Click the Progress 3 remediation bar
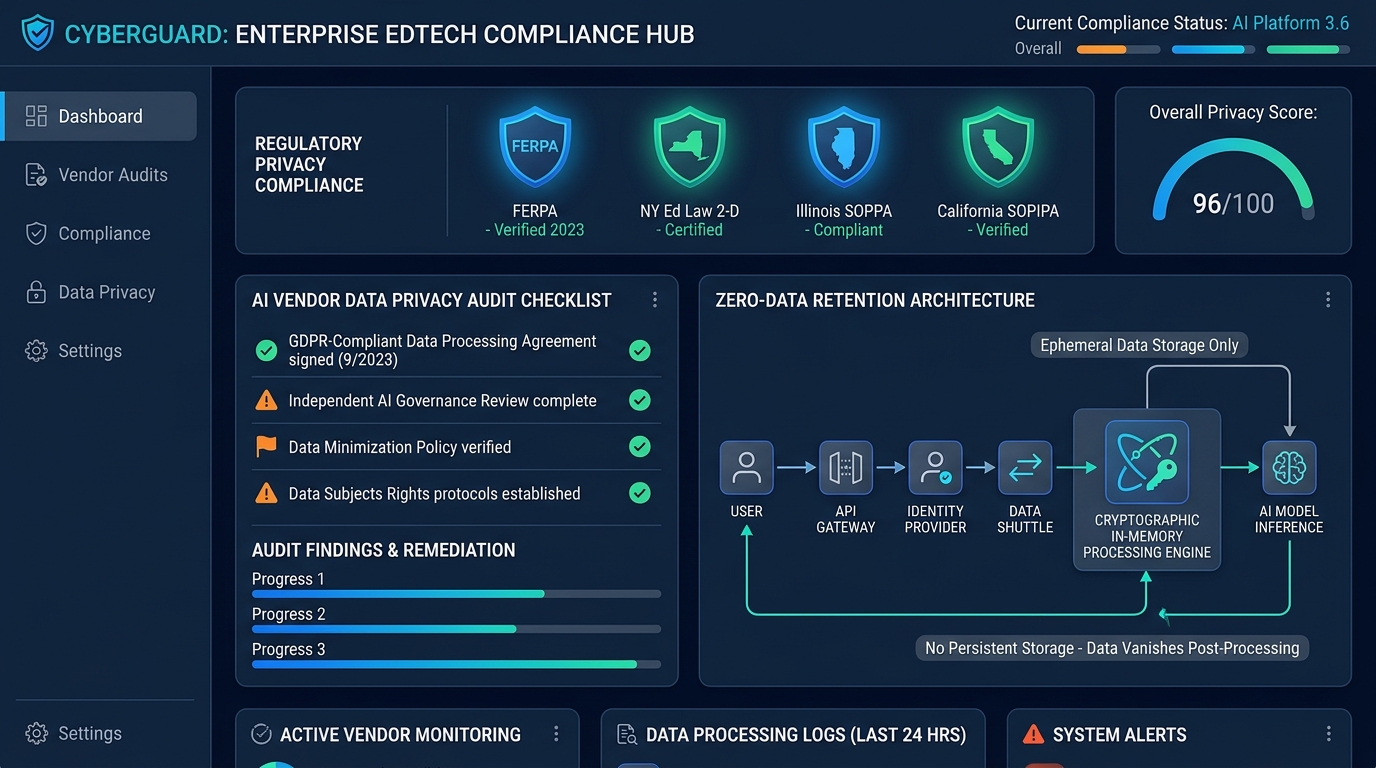The height and width of the screenshot is (768, 1376). click(456, 664)
